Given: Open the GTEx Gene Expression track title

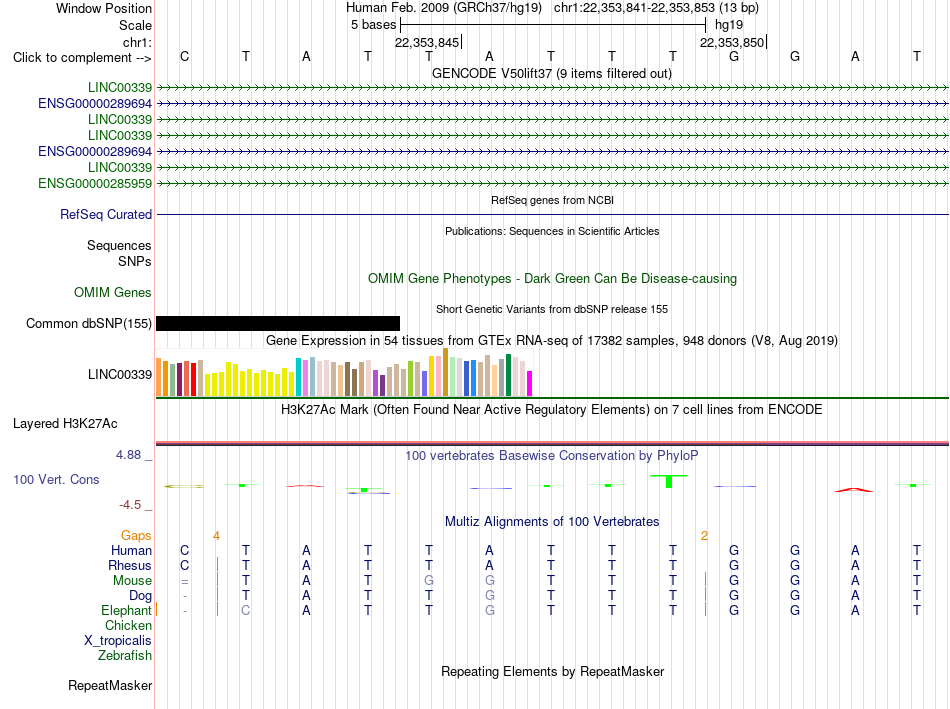Looking at the screenshot, I should point(552,341).
